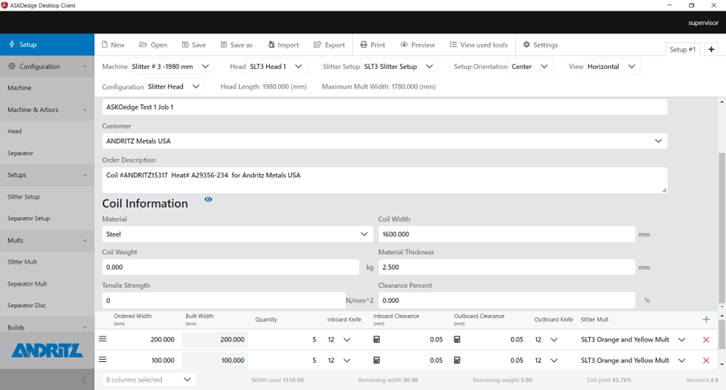Click the supervisor user label
Viewport: 726px width, 390px height.
click(x=703, y=23)
